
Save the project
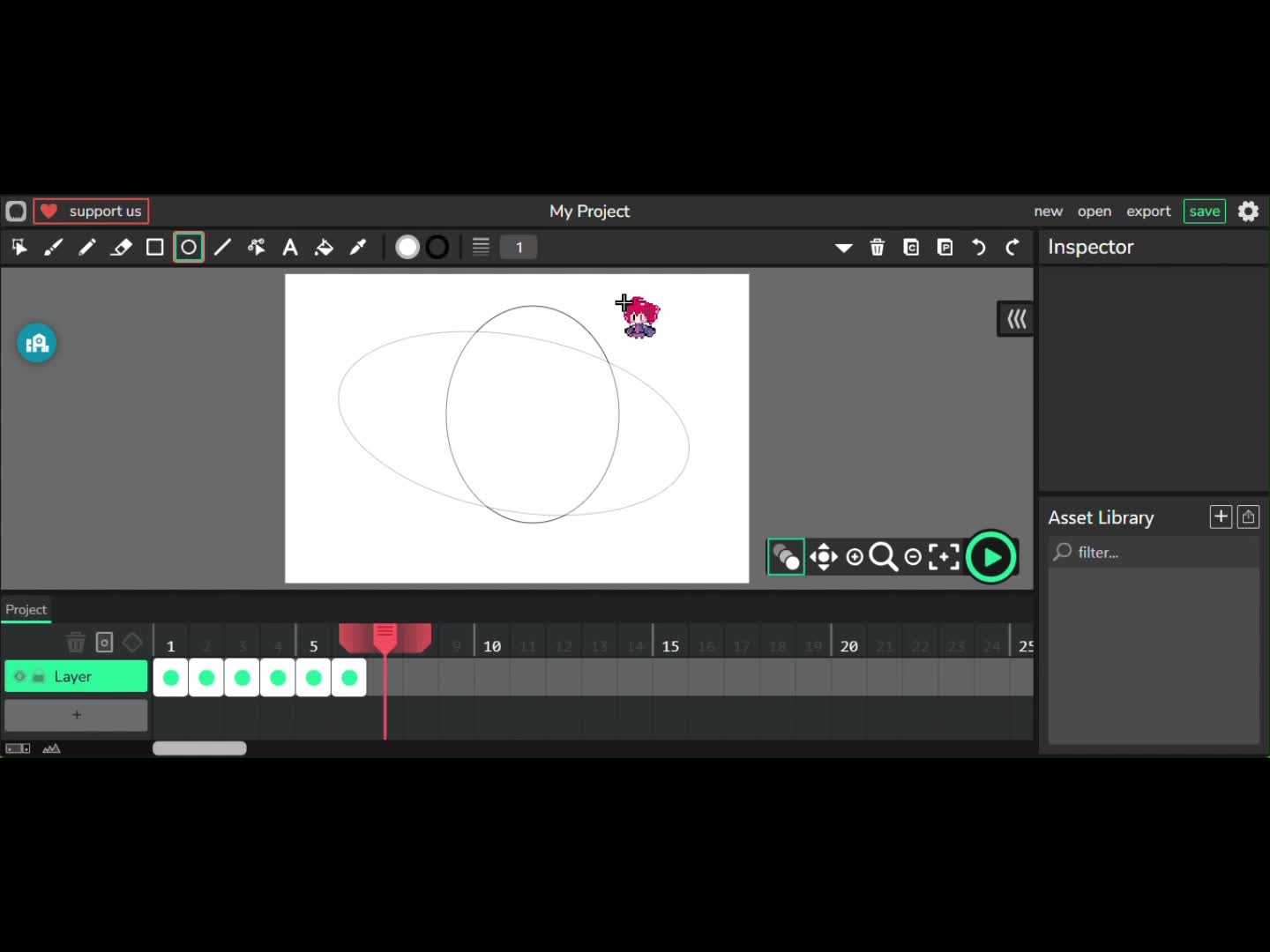1205,212
